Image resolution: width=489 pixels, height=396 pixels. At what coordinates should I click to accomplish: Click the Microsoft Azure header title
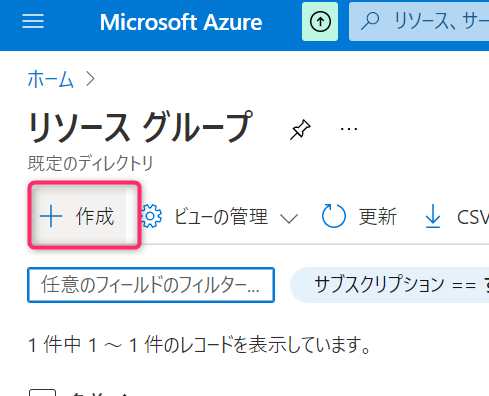click(181, 22)
